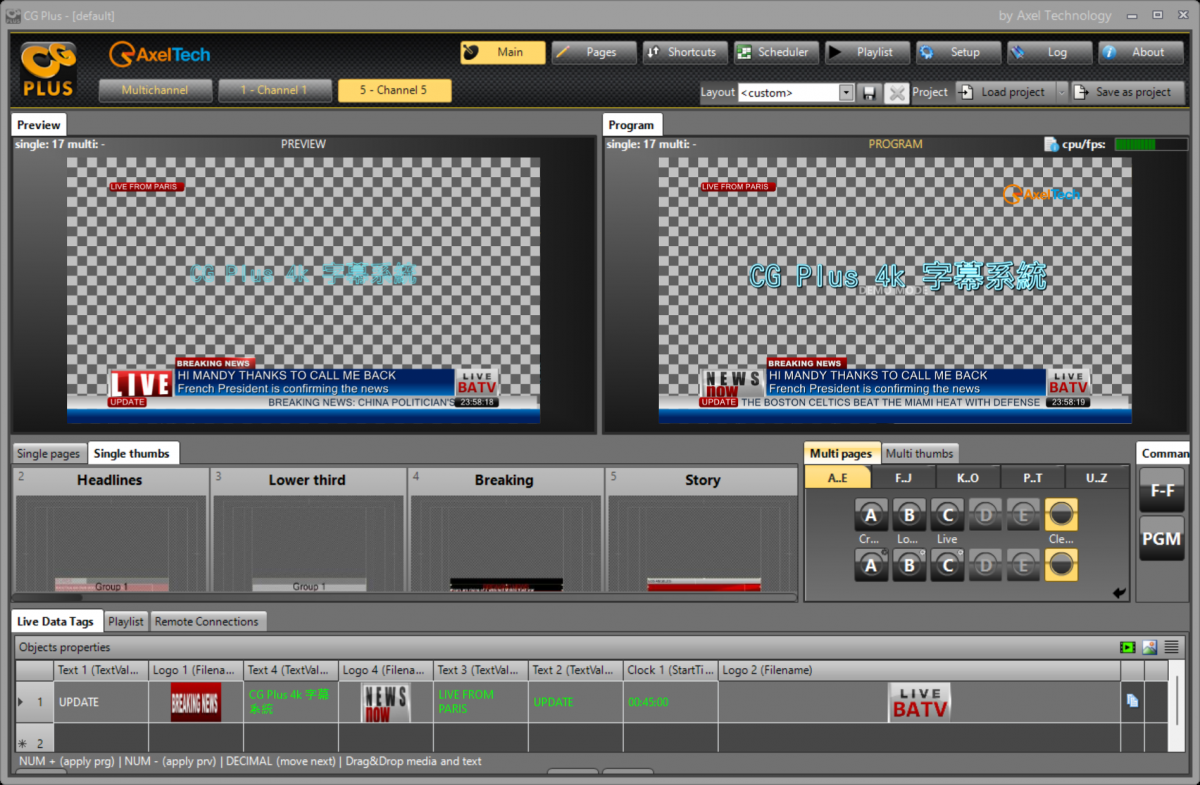Toggle the Live page C button in top row
The image size is (1200, 785).
(x=947, y=515)
